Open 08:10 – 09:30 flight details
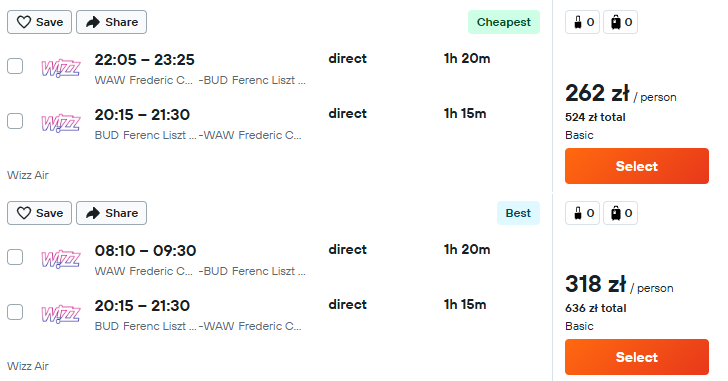The width and height of the screenshot is (728, 381). click(145, 251)
